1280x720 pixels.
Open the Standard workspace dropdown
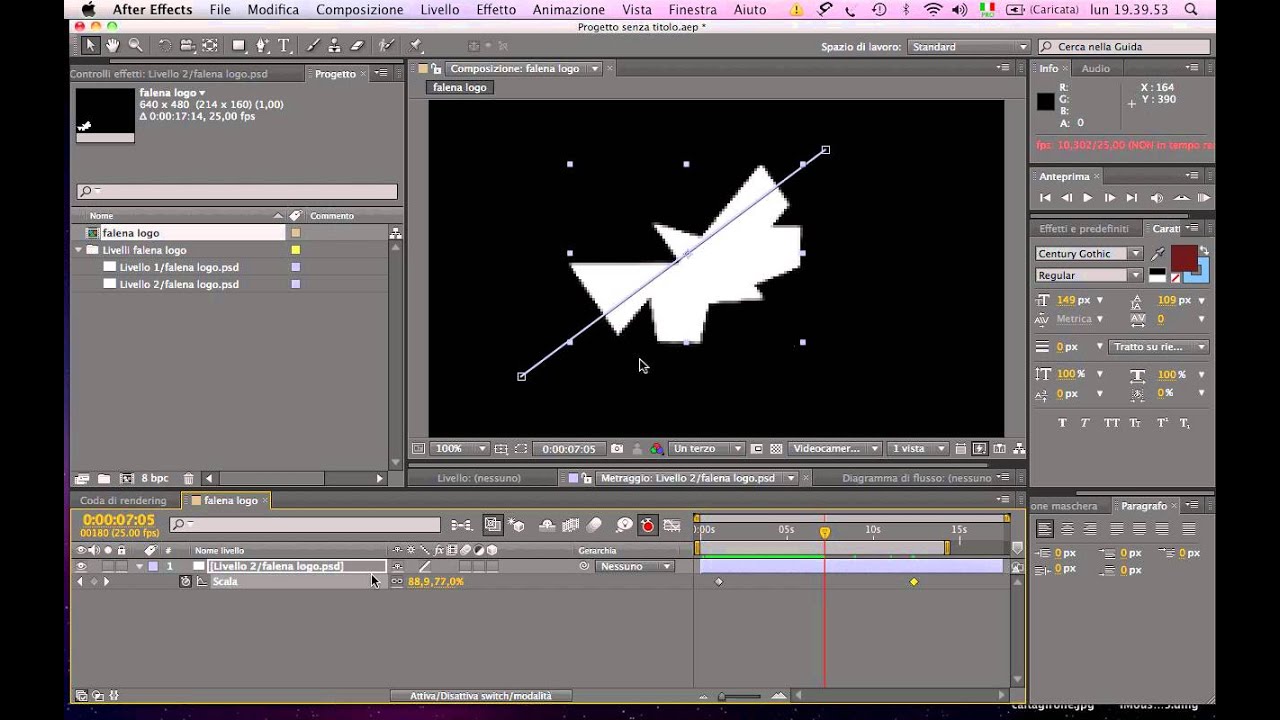click(x=969, y=47)
